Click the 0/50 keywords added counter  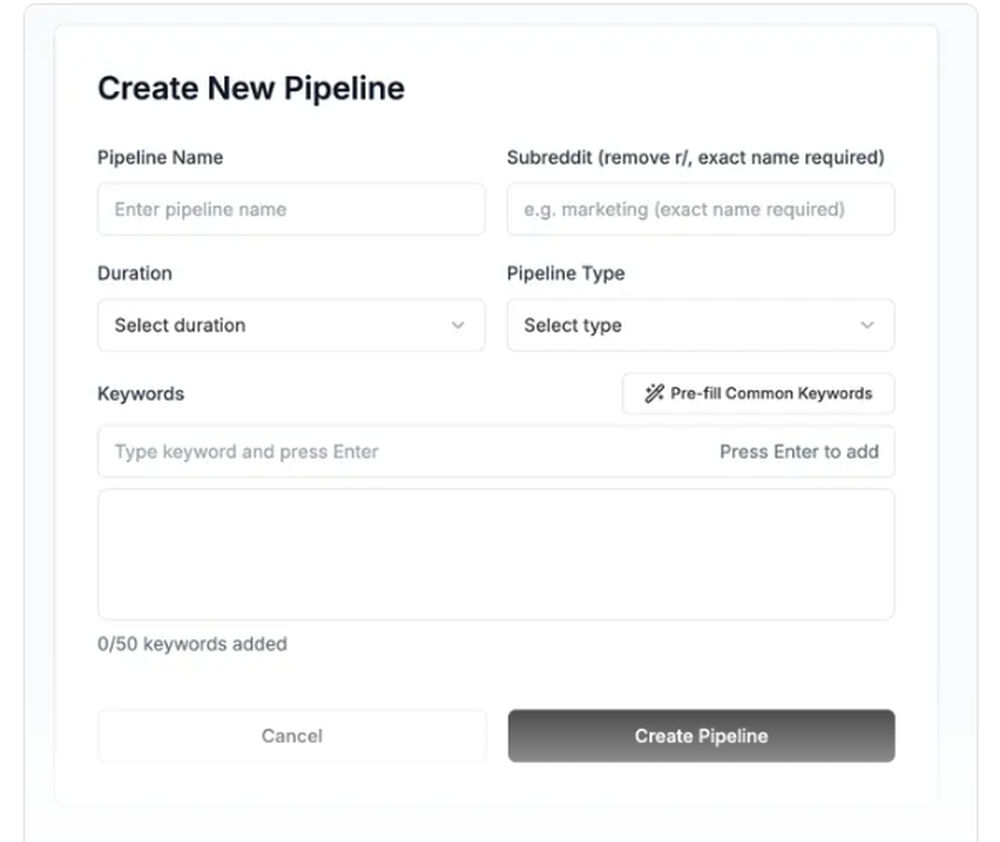[192, 644]
